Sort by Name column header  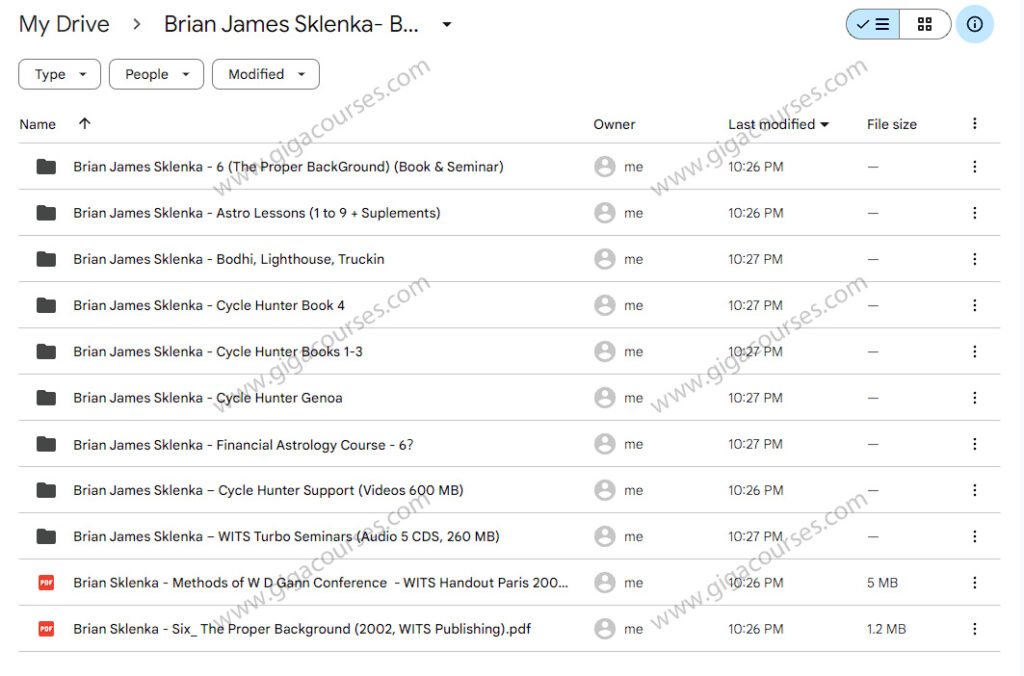(37, 124)
